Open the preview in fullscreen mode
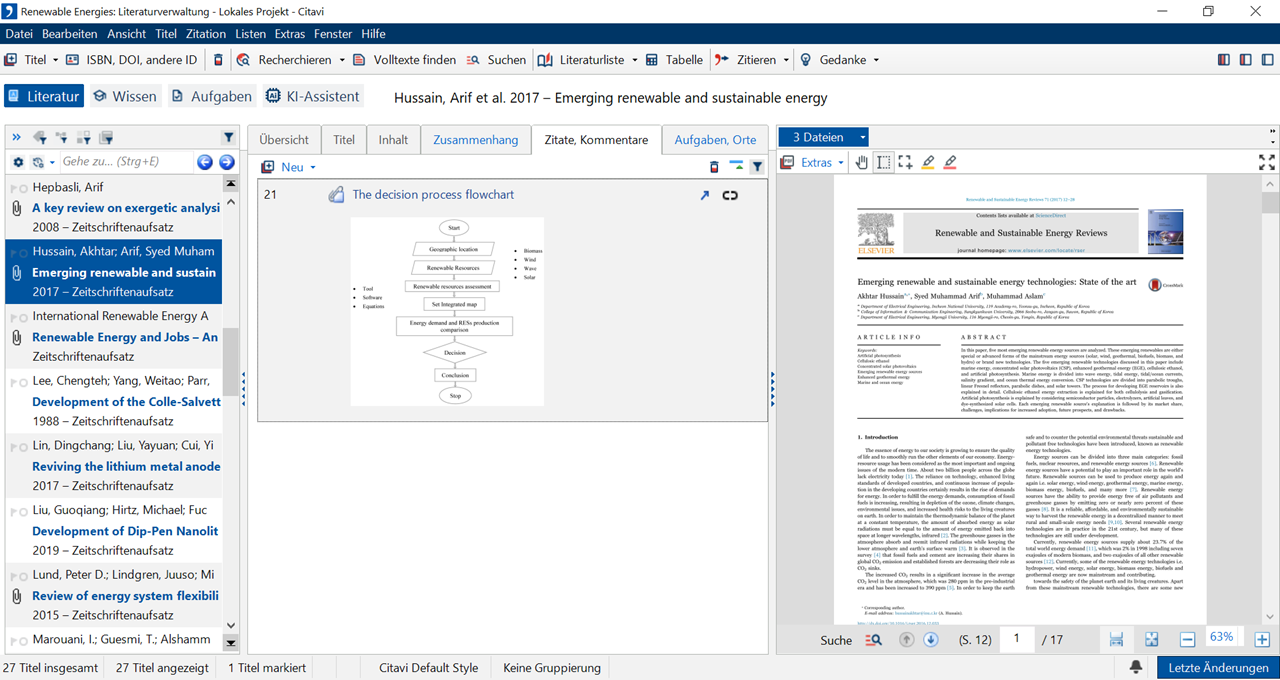1280x680 pixels. pyautogui.click(x=1266, y=162)
